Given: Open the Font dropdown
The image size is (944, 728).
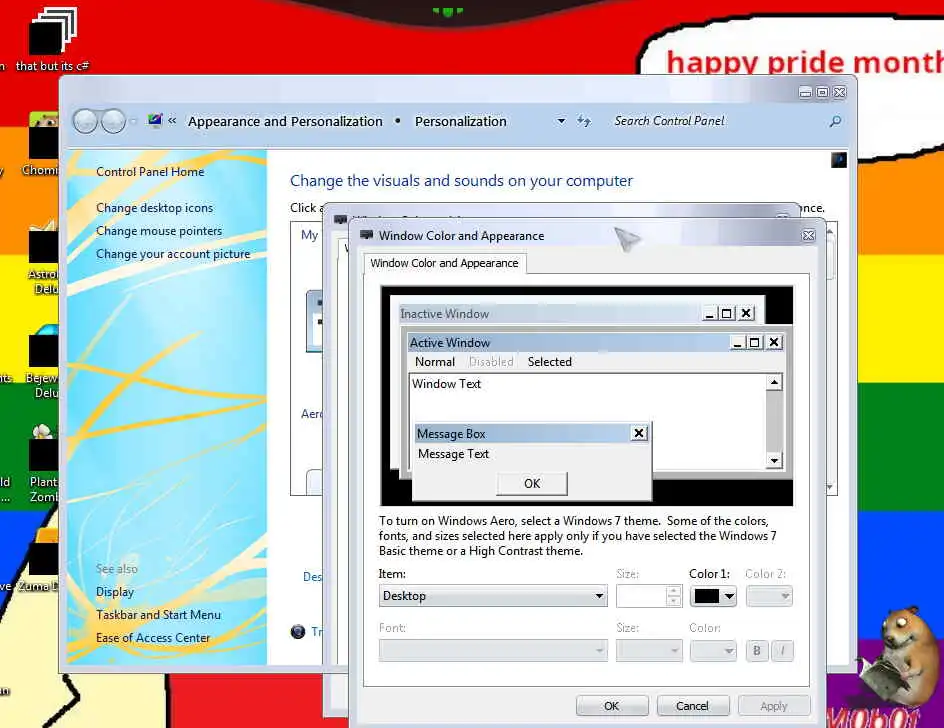Looking at the screenshot, I should pyautogui.click(x=492, y=650).
